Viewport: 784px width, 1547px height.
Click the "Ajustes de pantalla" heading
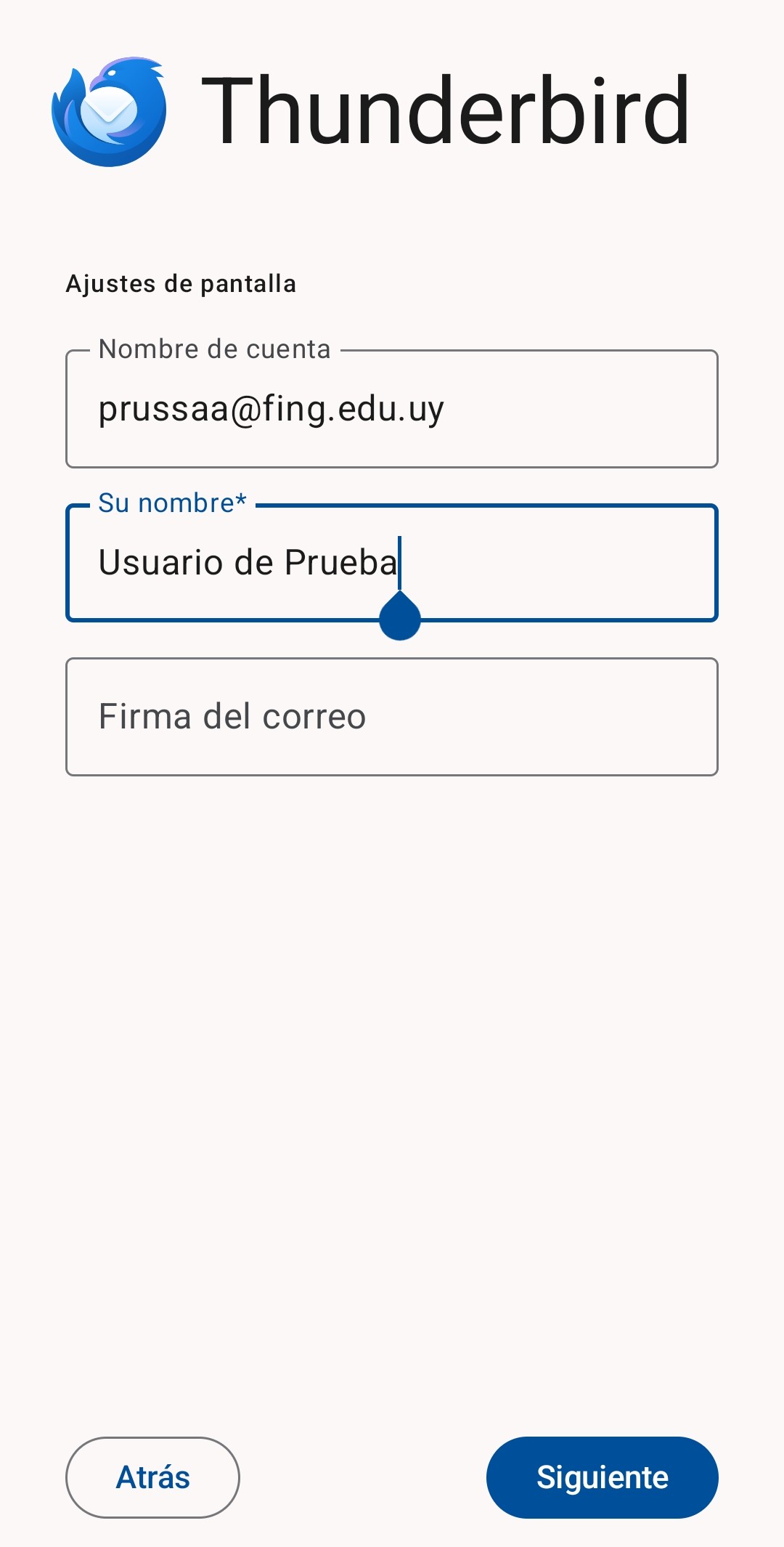181,284
